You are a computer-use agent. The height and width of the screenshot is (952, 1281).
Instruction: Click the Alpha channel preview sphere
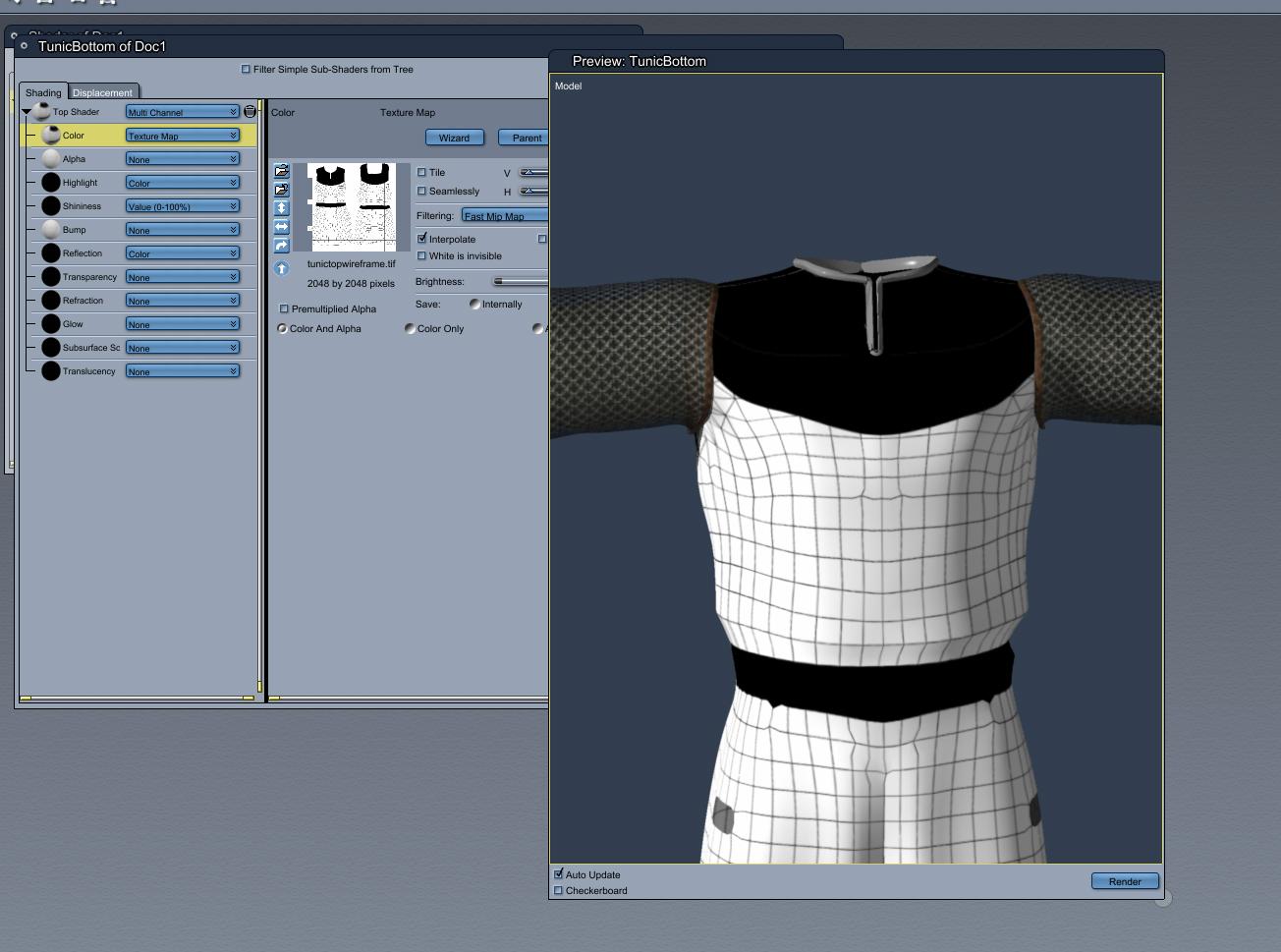click(x=51, y=159)
